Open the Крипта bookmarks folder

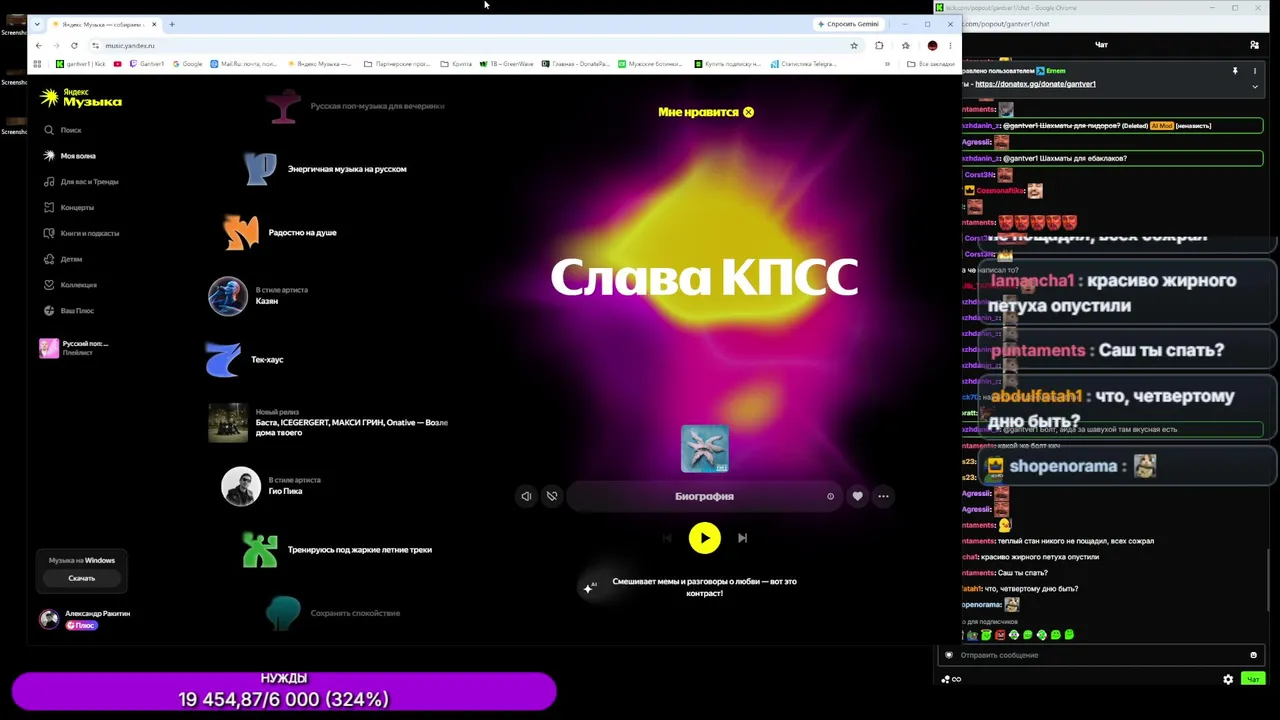pyautogui.click(x=456, y=64)
